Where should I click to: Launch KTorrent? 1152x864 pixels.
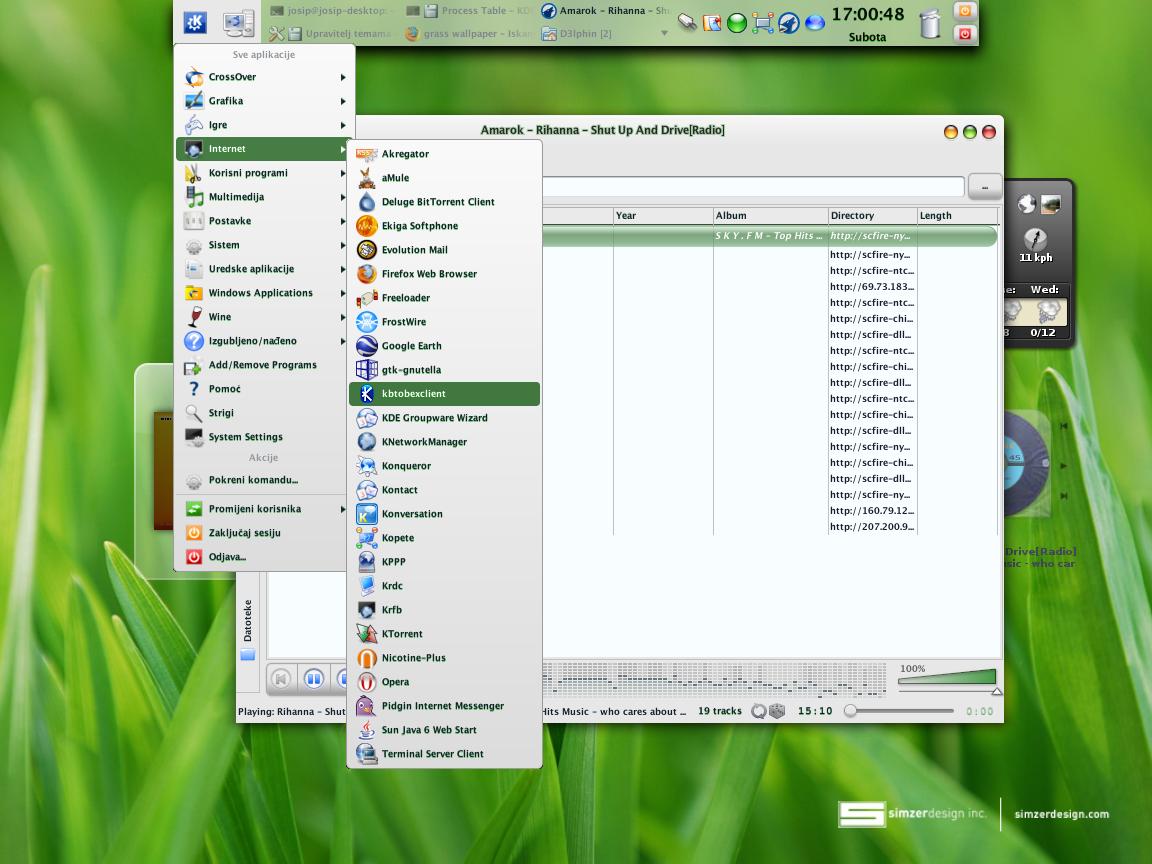(x=444, y=634)
